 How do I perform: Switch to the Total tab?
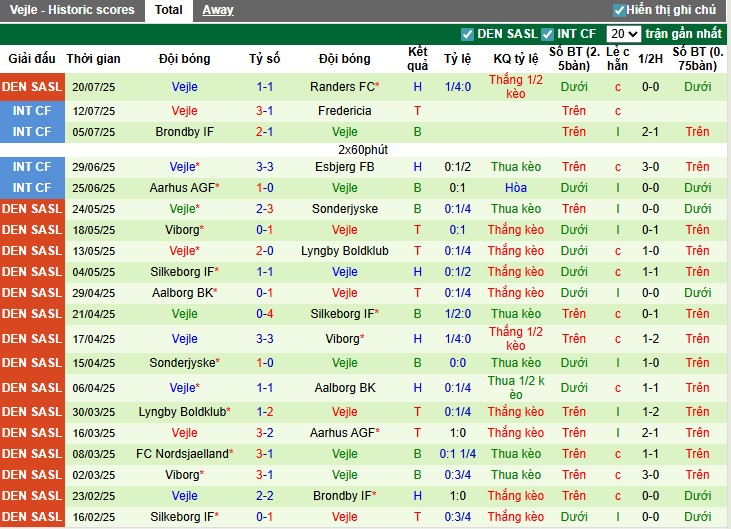pos(169,10)
